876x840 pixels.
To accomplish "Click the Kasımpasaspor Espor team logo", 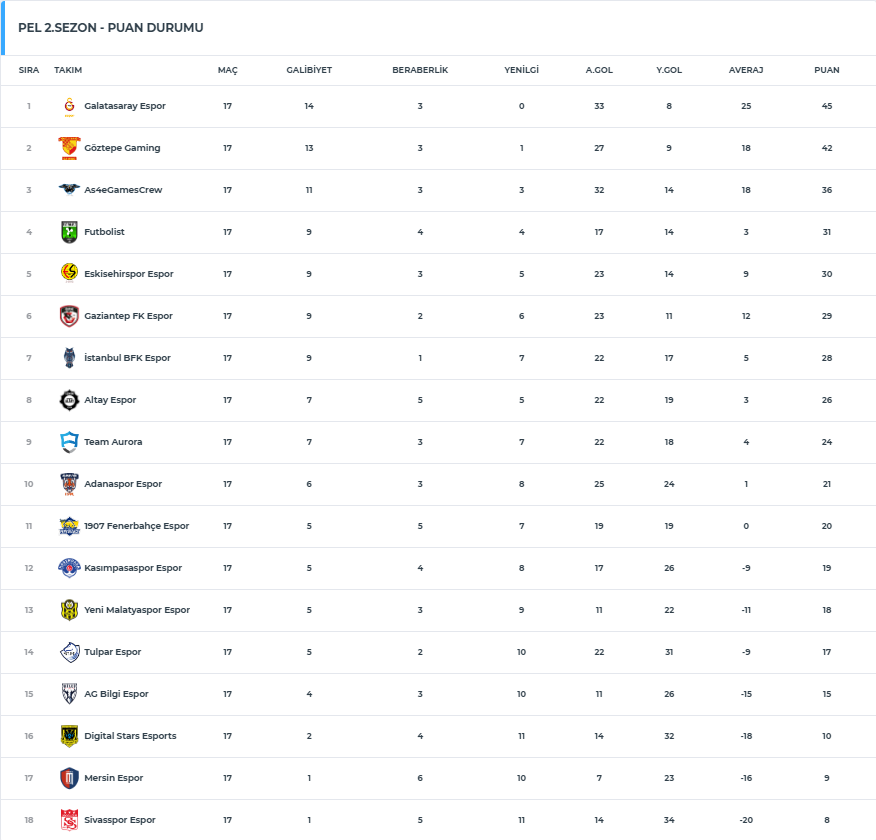I will (69, 568).
